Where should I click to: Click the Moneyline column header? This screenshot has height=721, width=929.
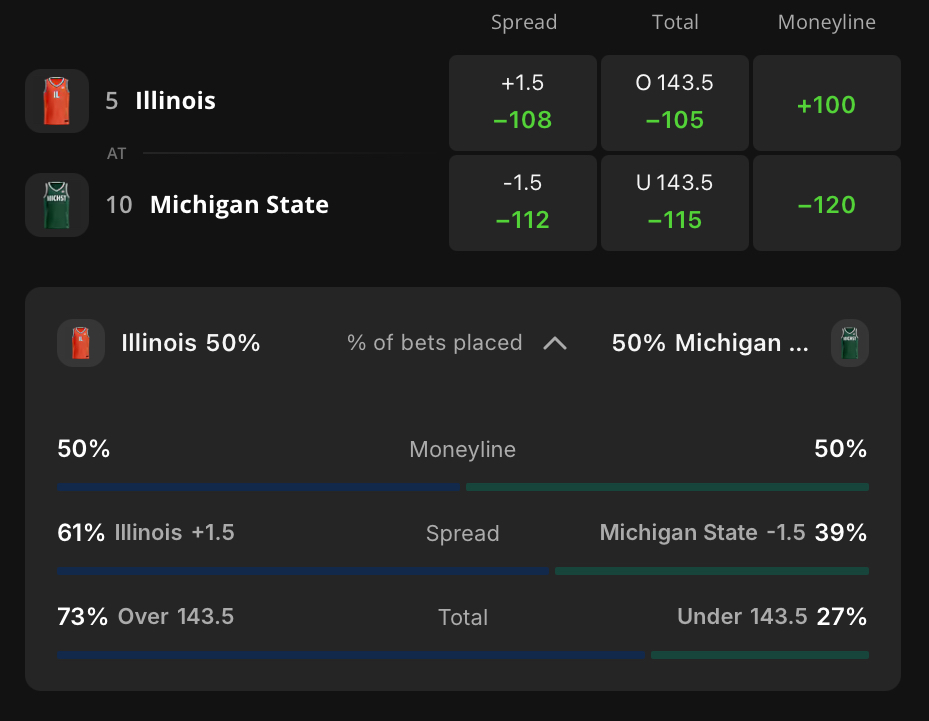[826, 22]
